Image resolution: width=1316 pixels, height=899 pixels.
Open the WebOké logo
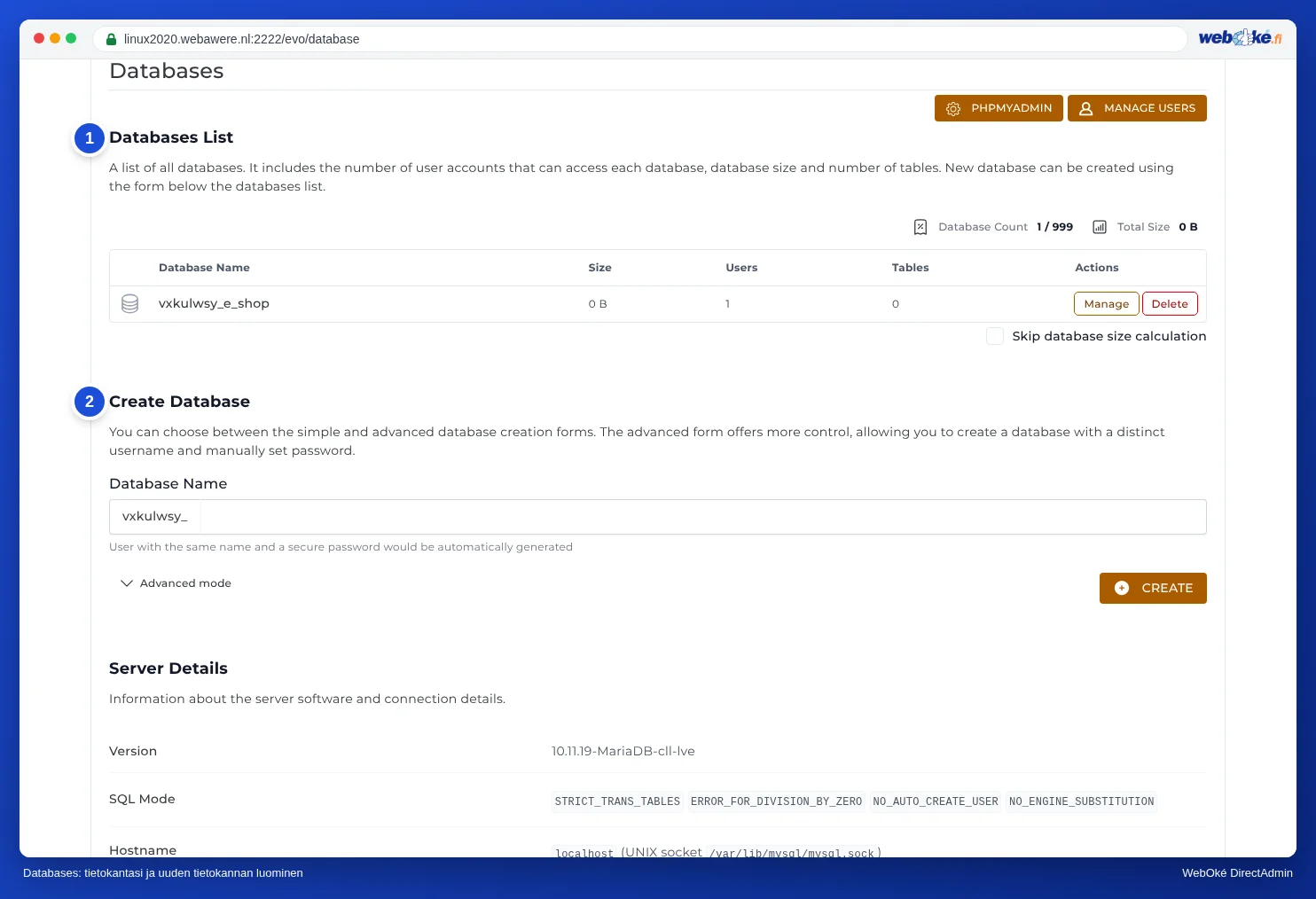(1240, 38)
